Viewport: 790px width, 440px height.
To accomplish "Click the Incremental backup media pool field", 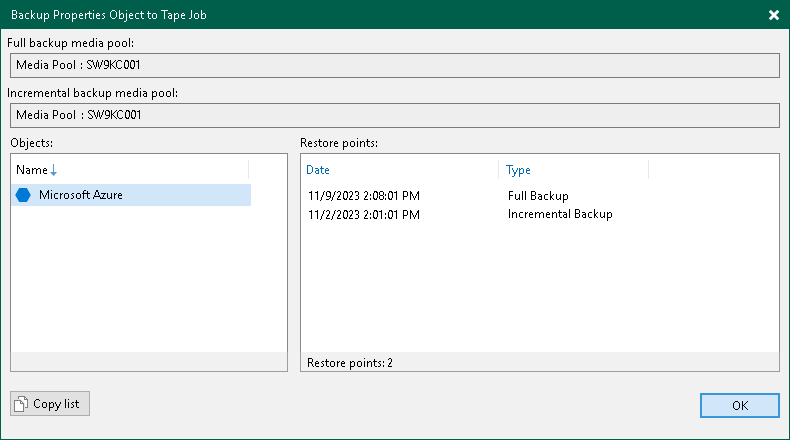I will pos(395,115).
